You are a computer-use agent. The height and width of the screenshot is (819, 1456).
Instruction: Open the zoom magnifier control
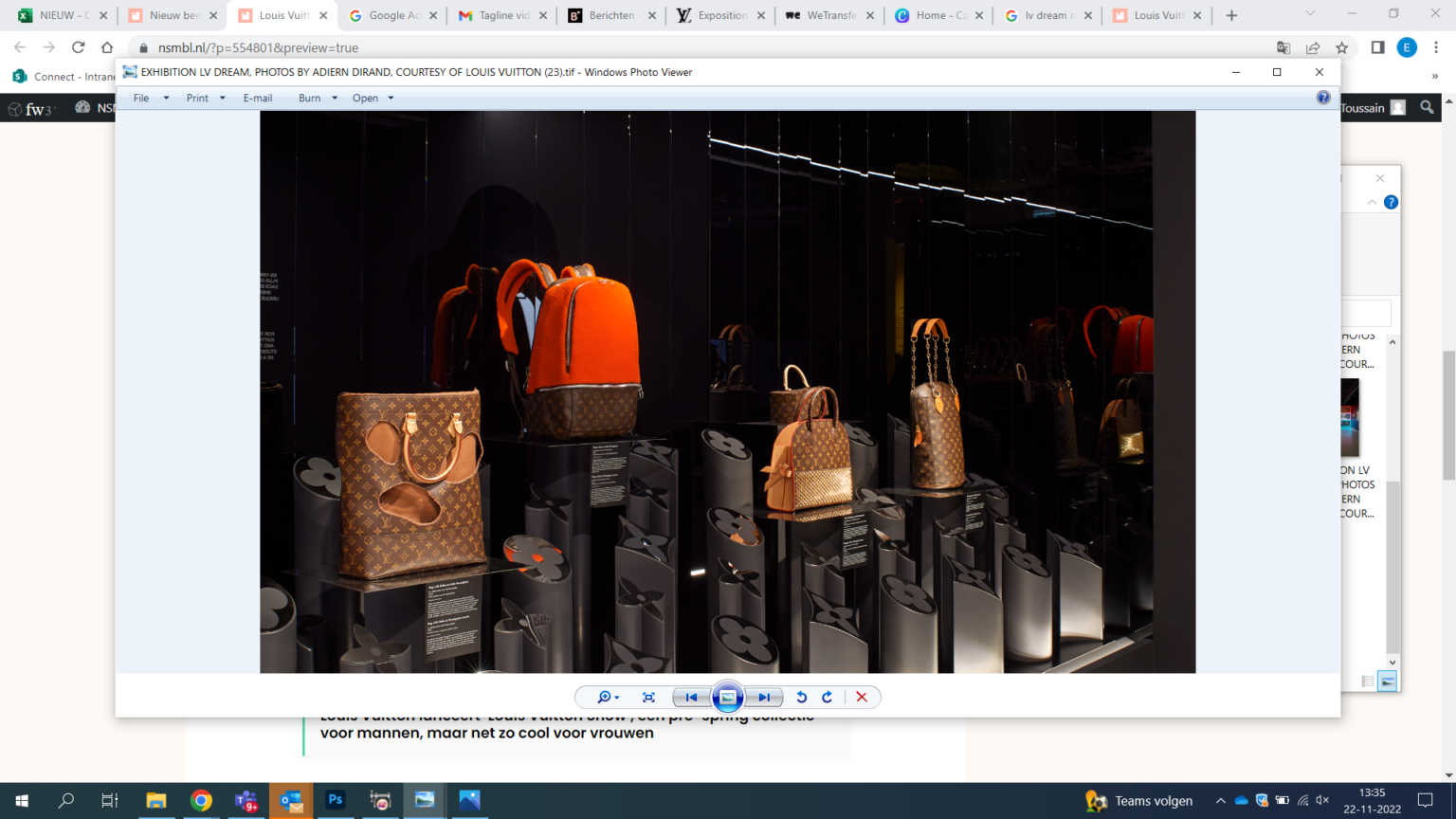point(608,698)
